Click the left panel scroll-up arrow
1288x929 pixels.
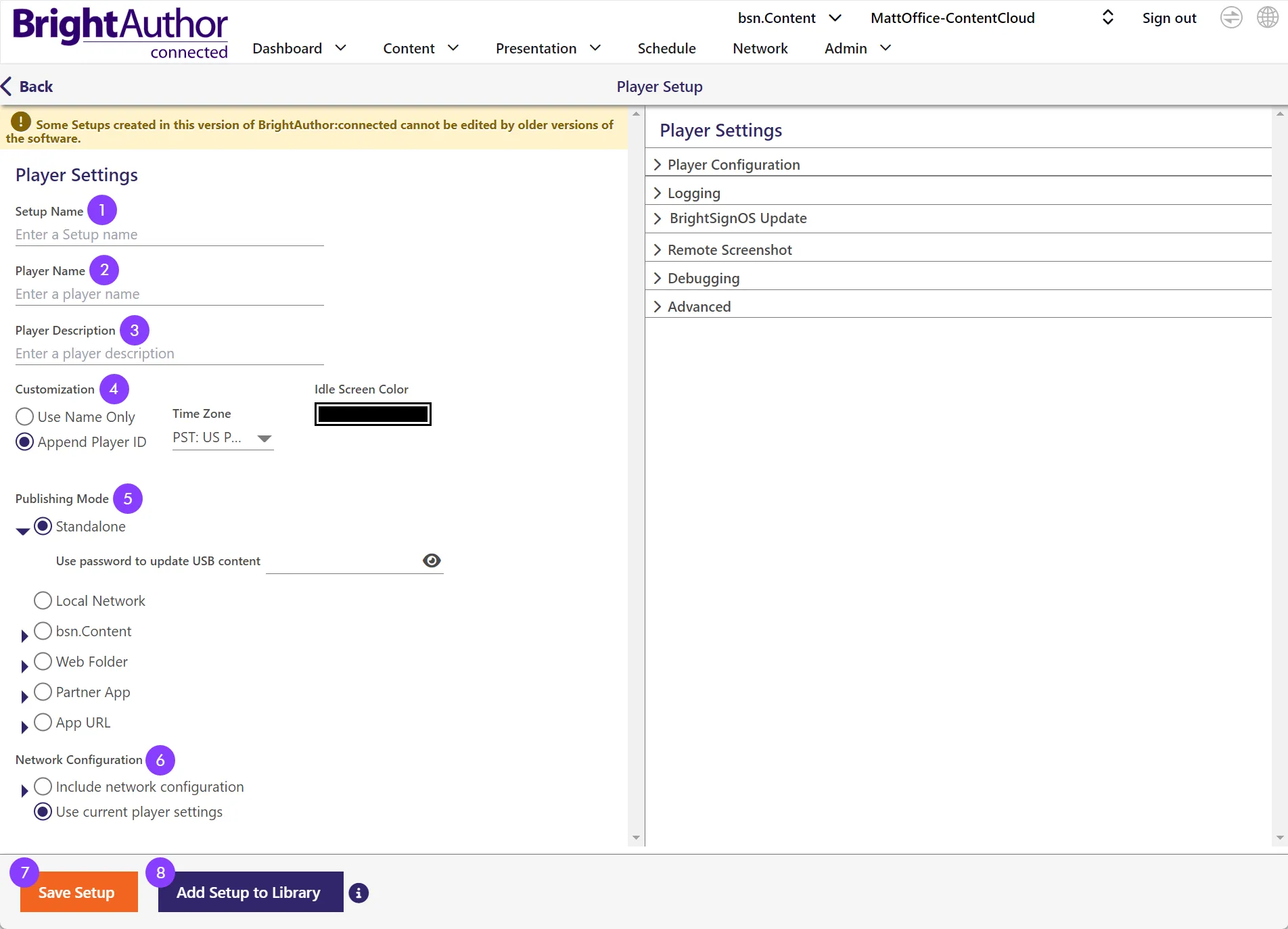[636, 114]
